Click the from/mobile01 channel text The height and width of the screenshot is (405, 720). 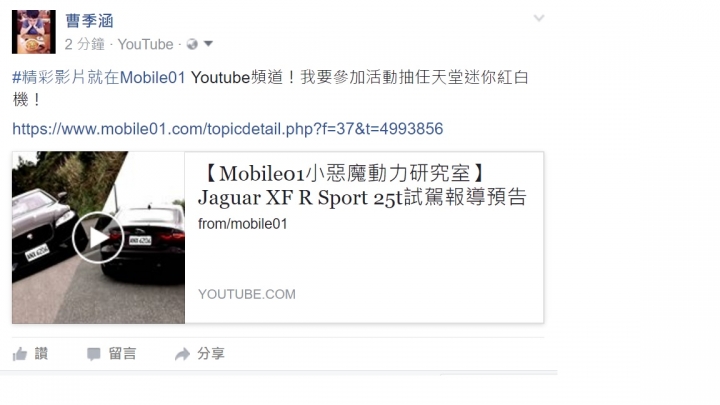coord(242,224)
